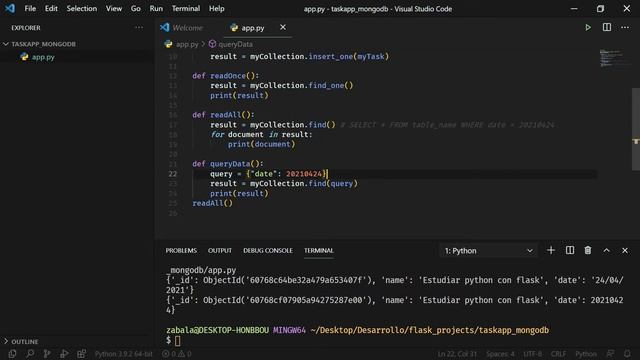This screenshot has width=640, height=360.
Task: Open app.py in the Explorer tree
Action: (x=43, y=57)
